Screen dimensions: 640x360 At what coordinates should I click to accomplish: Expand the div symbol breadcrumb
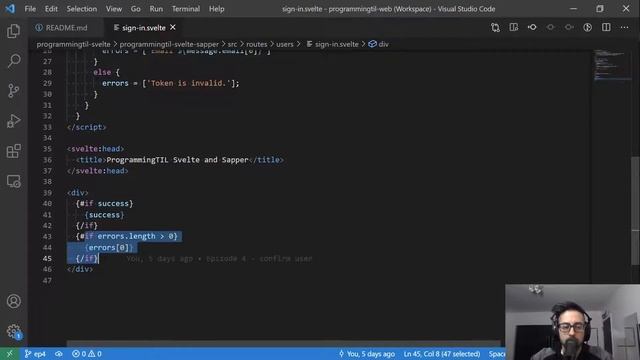coord(378,44)
